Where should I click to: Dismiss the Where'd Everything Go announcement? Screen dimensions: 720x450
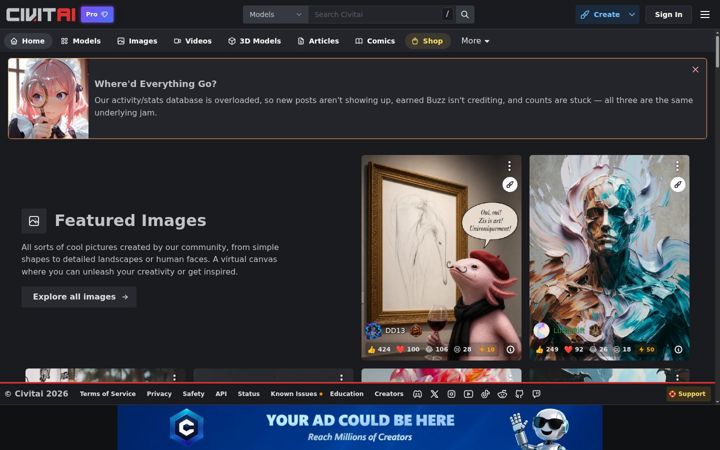(695, 70)
